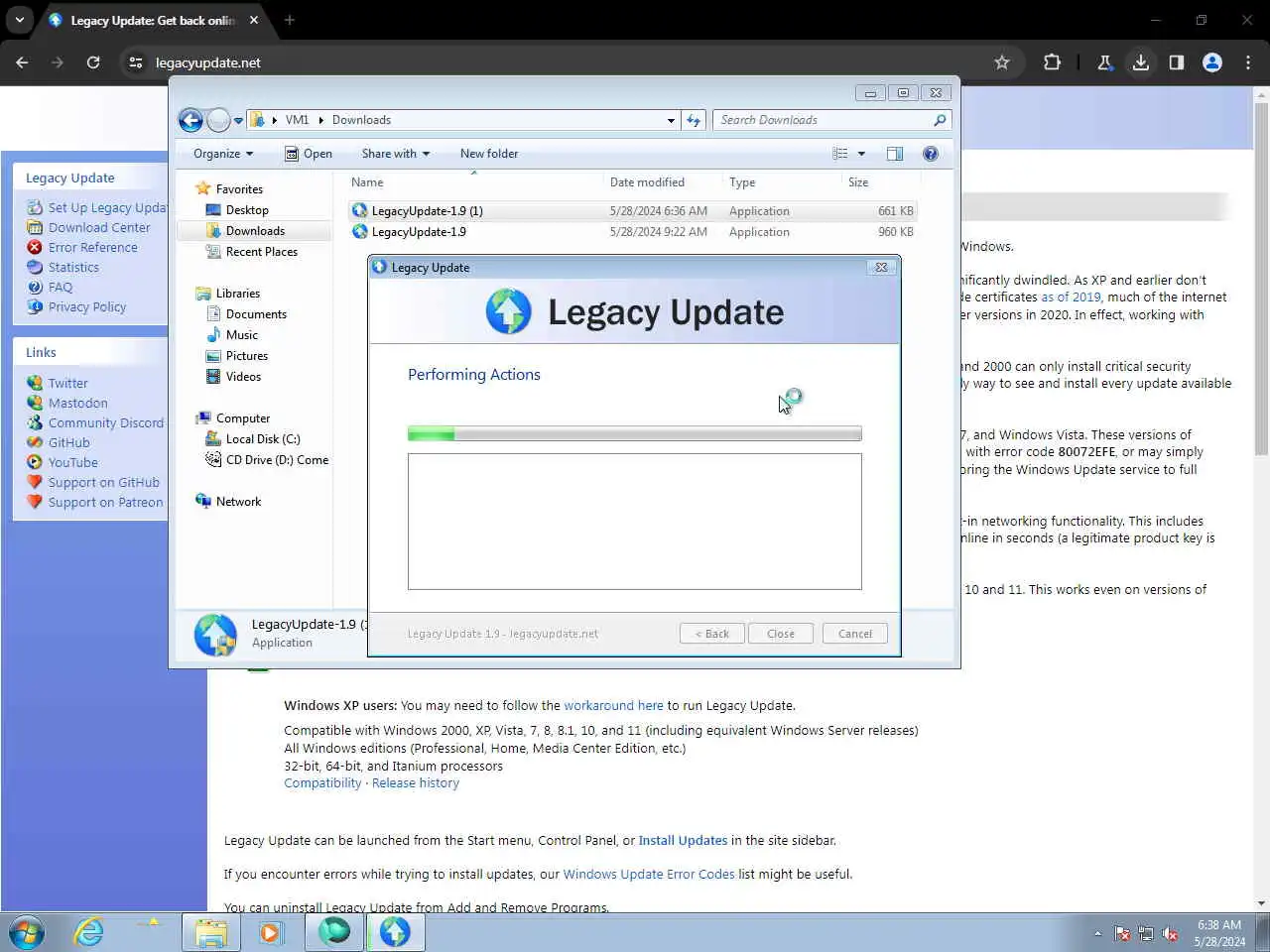Viewport: 1270px width, 952px height.
Task: Click the installer's Close button
Action: [x=781, y=634]
